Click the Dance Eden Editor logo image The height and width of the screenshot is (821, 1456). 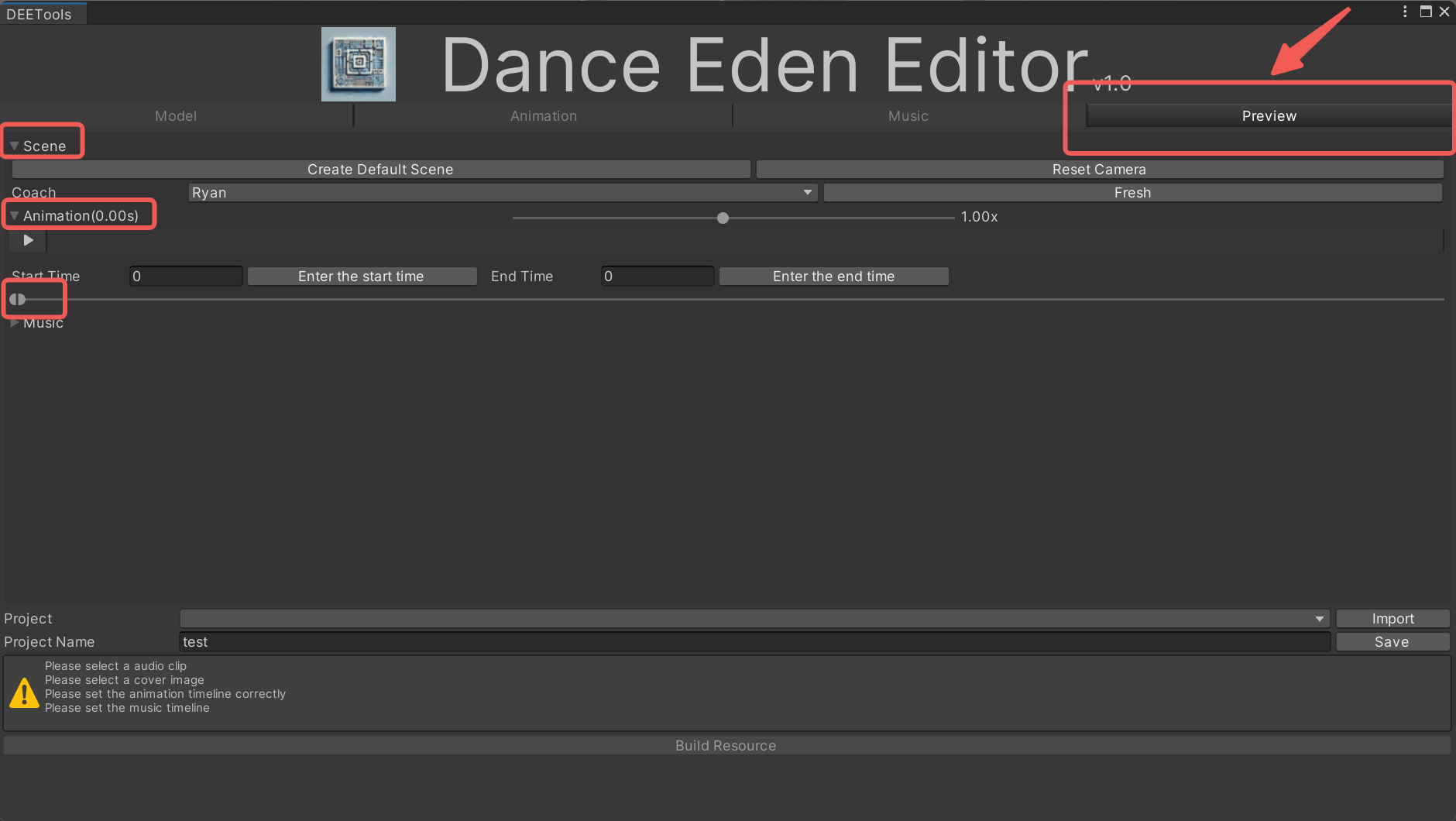pyautogui.click(x=359, y=64)
